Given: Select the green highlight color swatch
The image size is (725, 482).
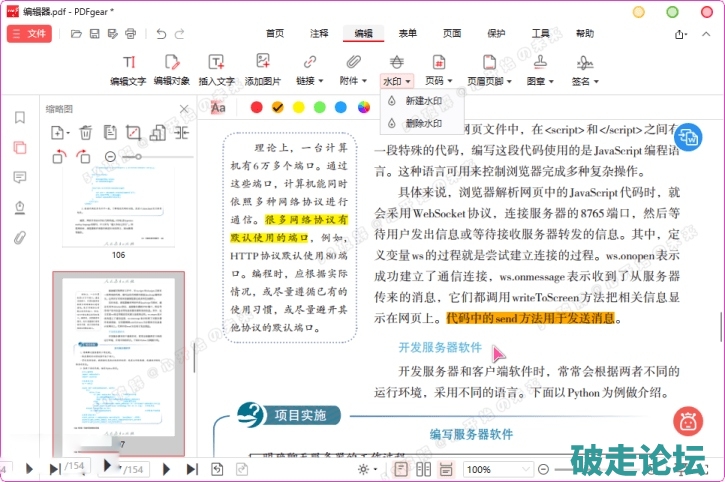Looking at the screenshot, I should pos(320,107).
